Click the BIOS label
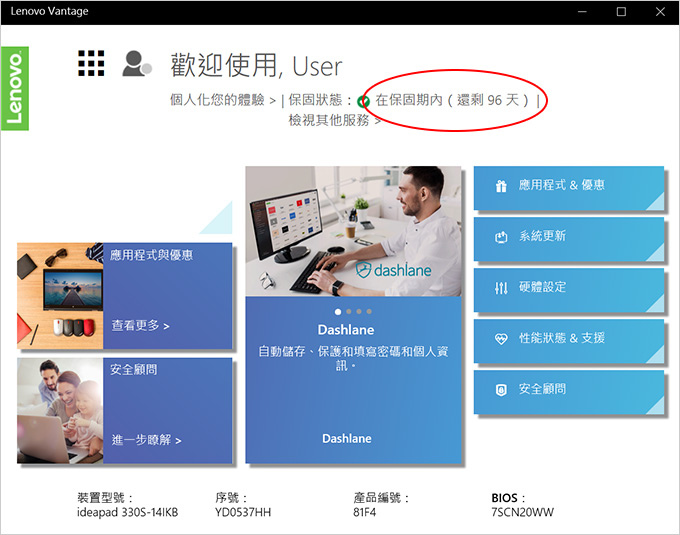This screenshot has width=680, height=535. pyautogui.click(x=507, y=498)
